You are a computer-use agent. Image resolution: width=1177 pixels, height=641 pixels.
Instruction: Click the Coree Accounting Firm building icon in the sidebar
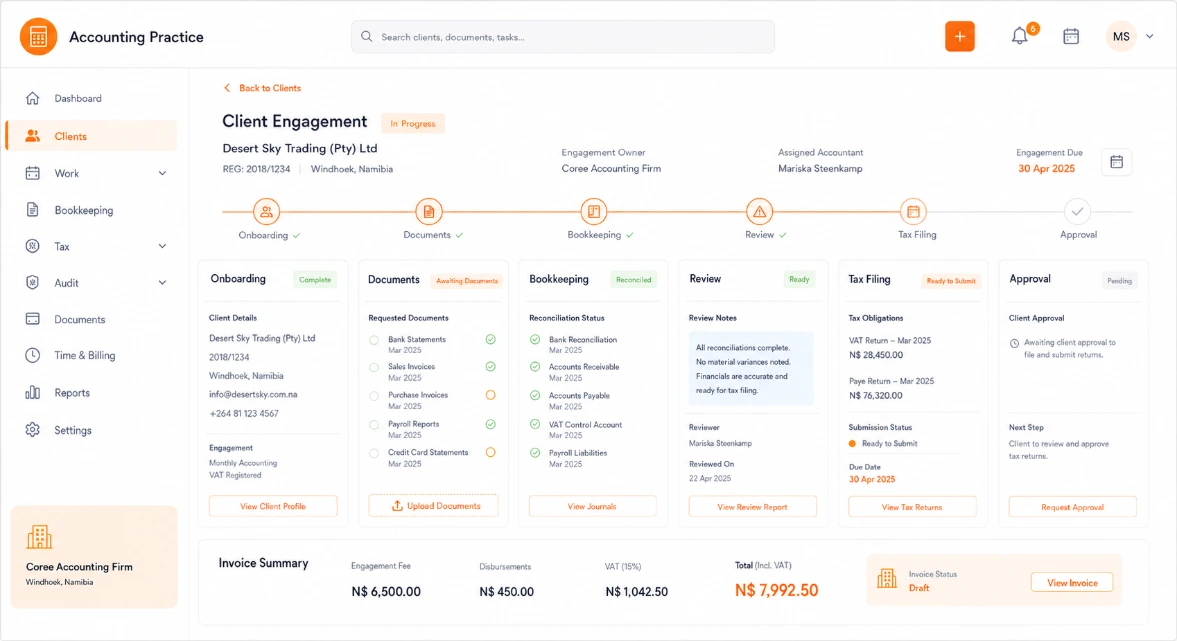(x=39, y=537)
